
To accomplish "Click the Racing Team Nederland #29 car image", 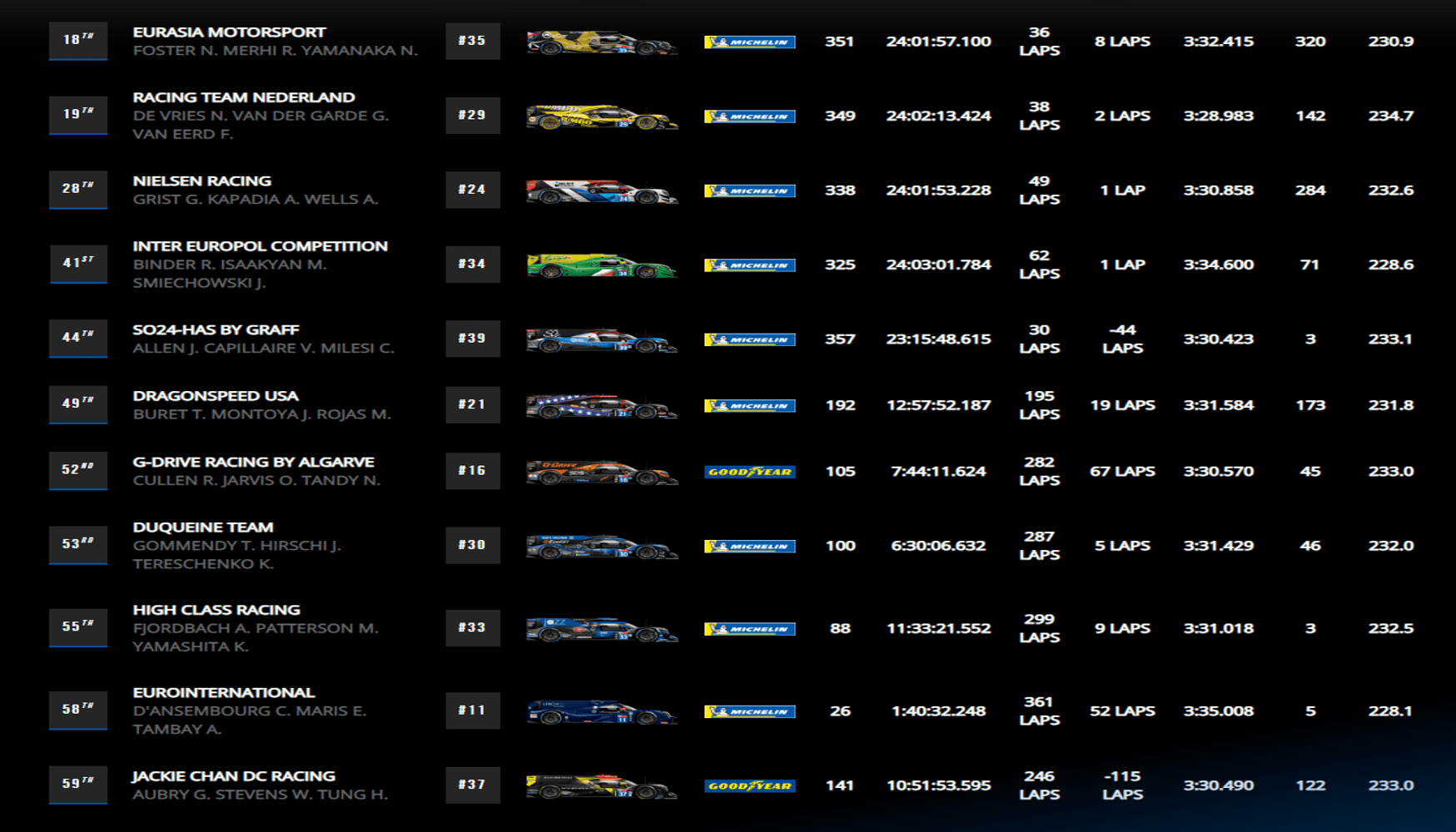I will [x=602, y=116].
